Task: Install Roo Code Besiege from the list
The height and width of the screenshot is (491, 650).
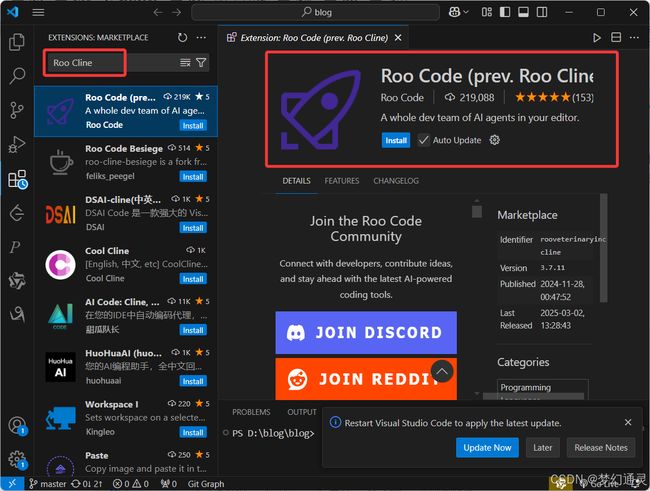Action: coord(193,177)
